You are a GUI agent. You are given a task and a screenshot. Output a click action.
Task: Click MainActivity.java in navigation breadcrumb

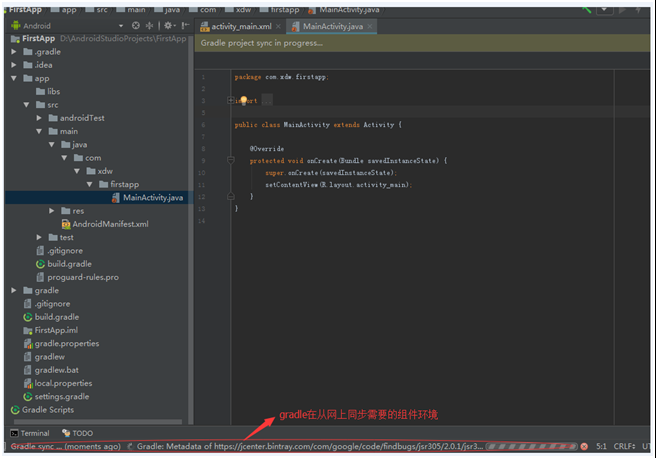click(x=344, y=10)
